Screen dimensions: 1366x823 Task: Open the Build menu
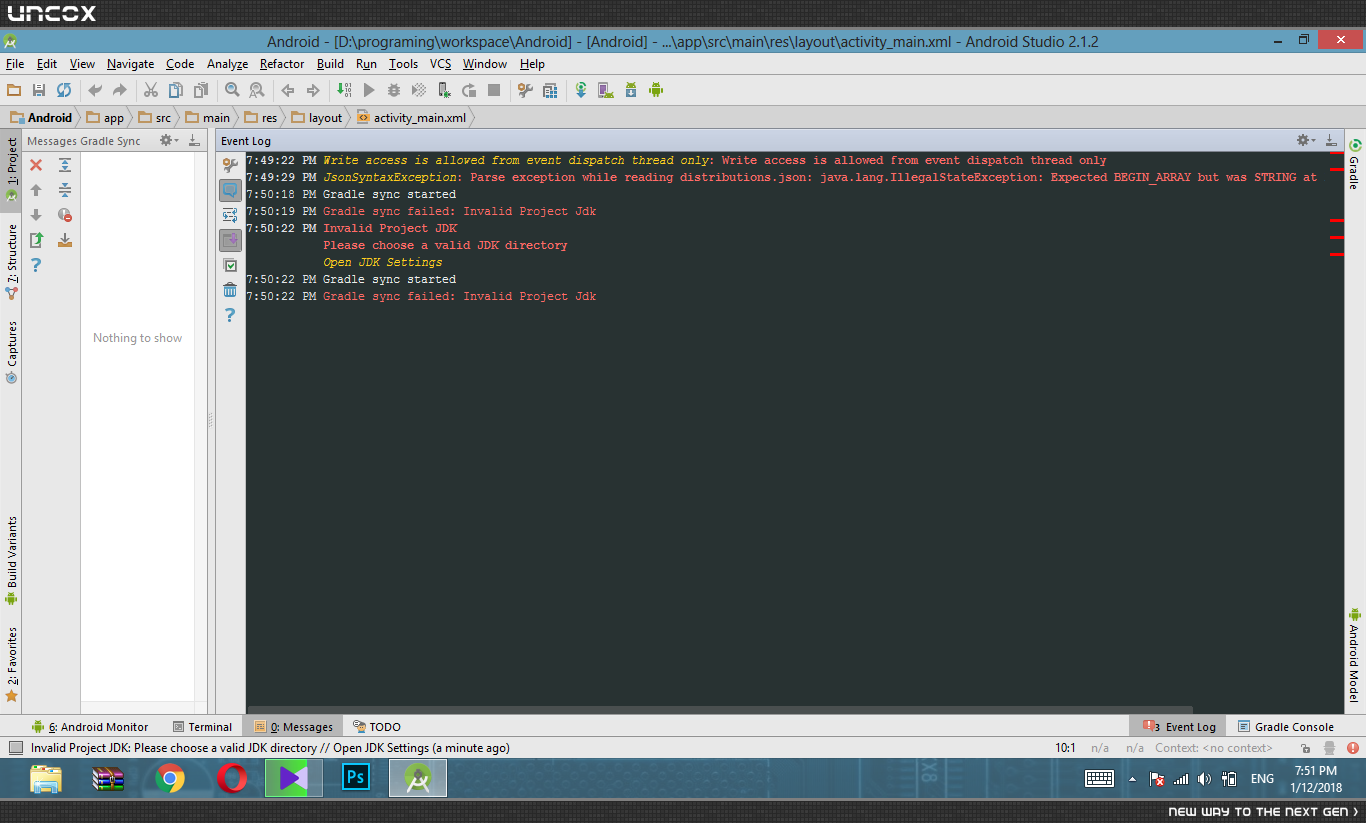[x=330, y=64]
